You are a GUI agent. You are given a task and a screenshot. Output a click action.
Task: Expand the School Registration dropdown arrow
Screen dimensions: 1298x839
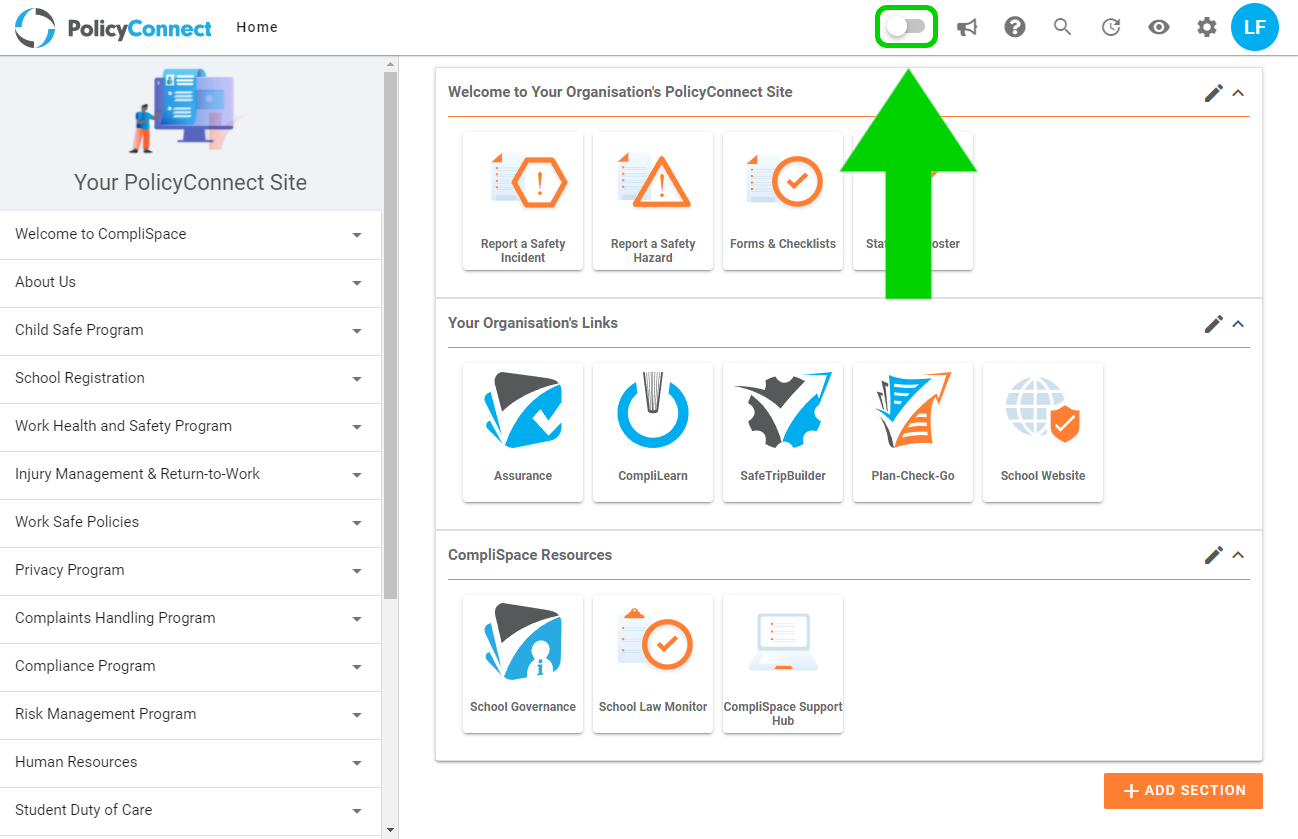tap(357, 379)
